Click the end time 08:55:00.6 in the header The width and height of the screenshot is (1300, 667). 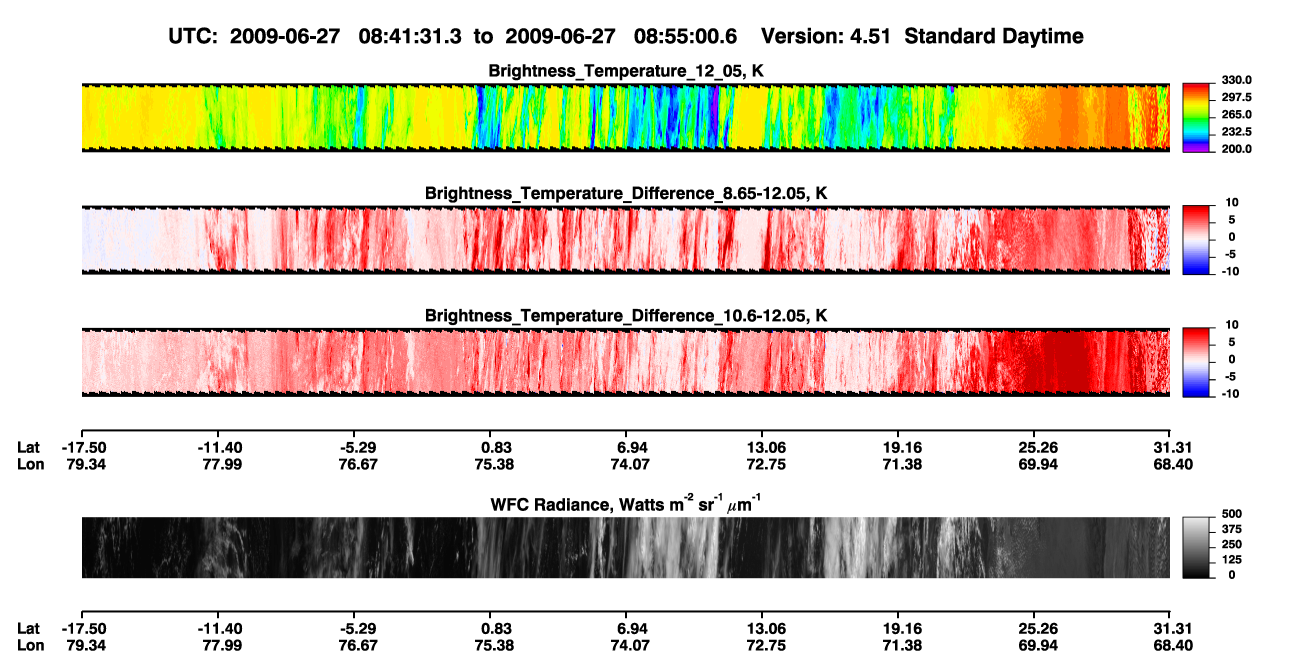point(685,36)
